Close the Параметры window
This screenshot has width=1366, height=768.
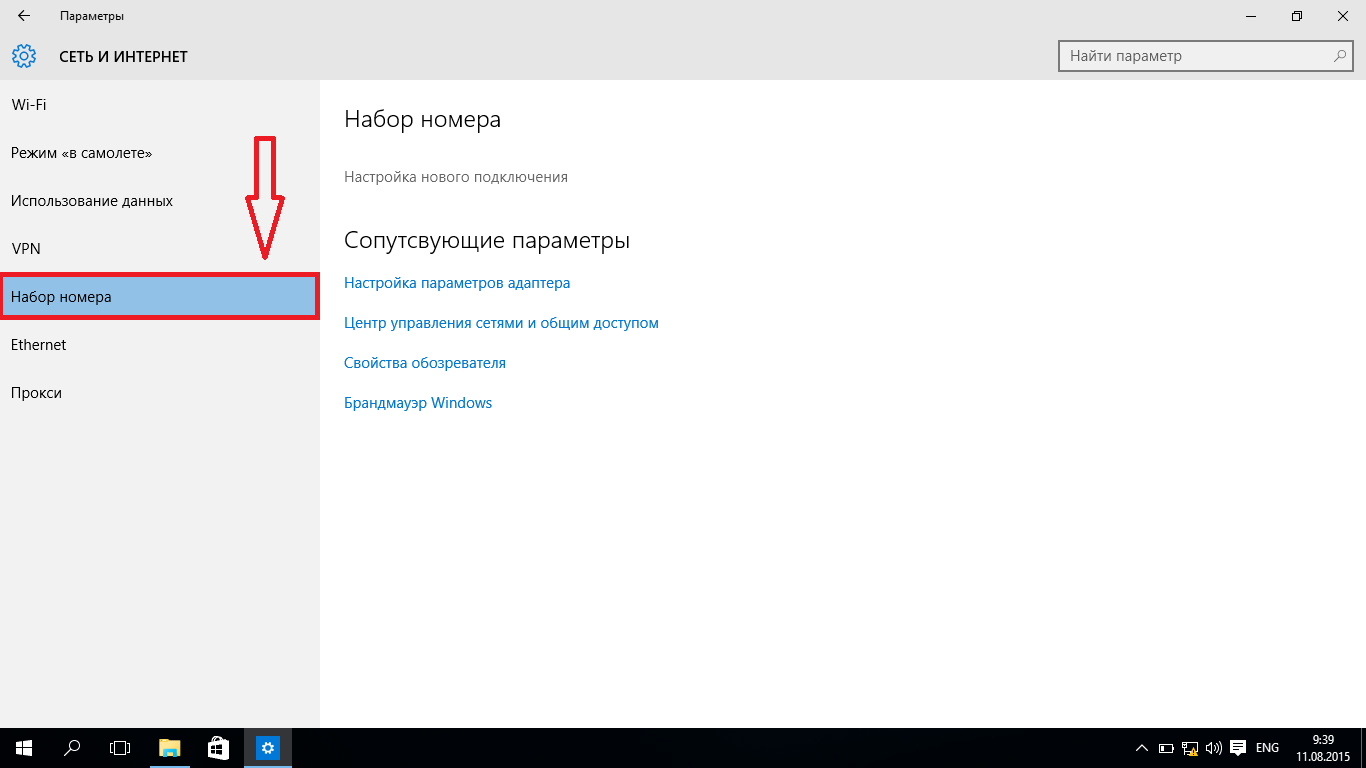(1343, 16)
